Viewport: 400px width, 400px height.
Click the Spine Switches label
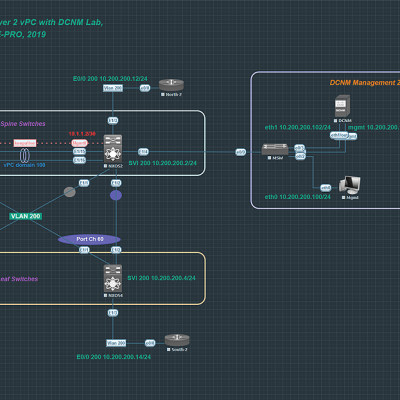(x=23, y=124)
